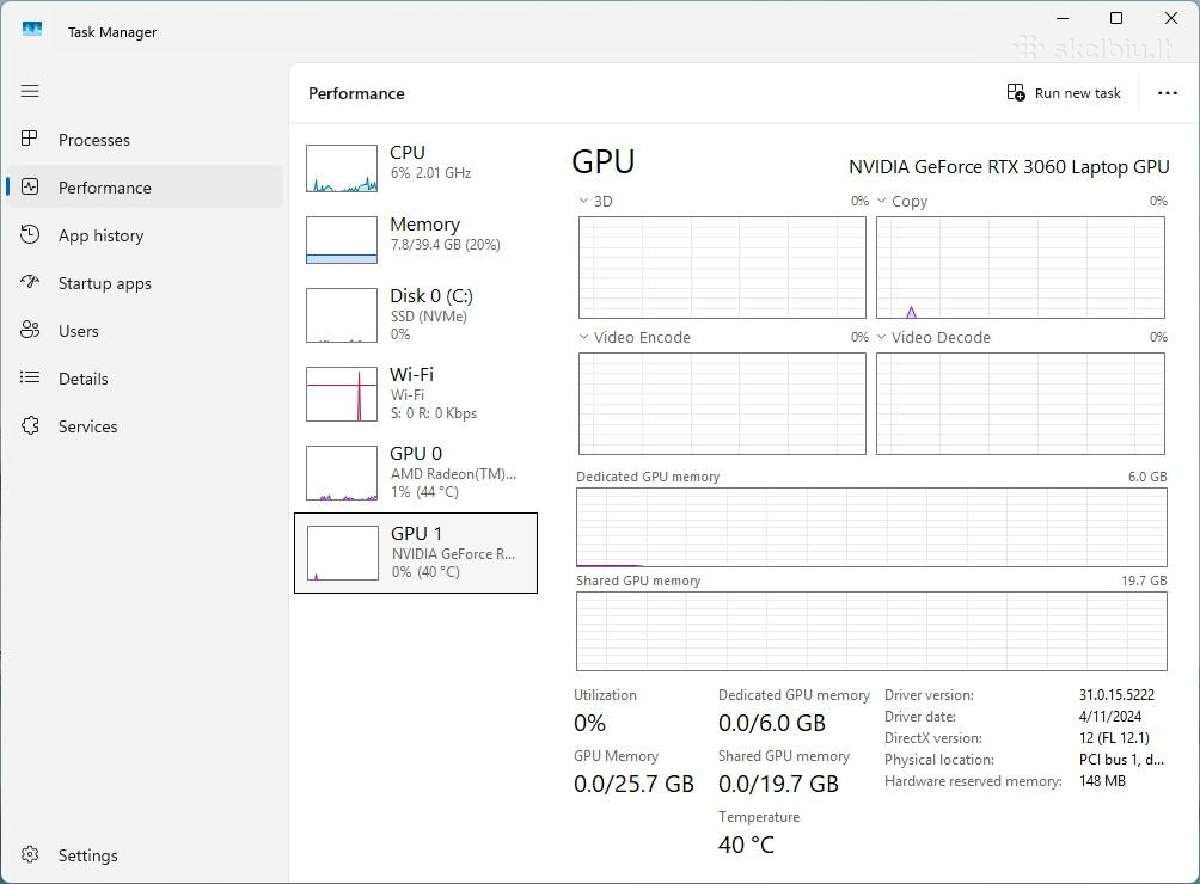Click the '1% (44 °C)' GPU 0 value
The image size is (1200, 884).
[x=424, y=492]
